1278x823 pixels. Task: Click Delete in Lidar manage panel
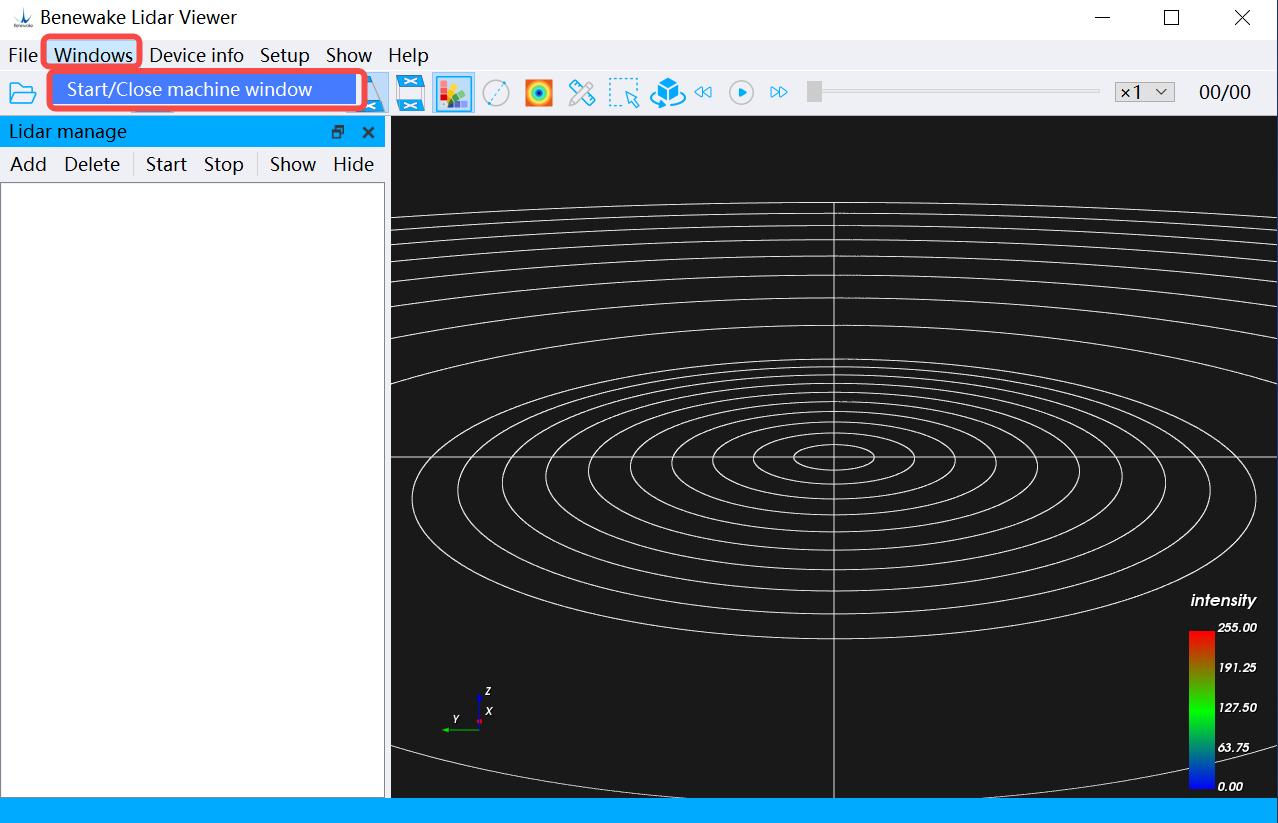[92, 164]
